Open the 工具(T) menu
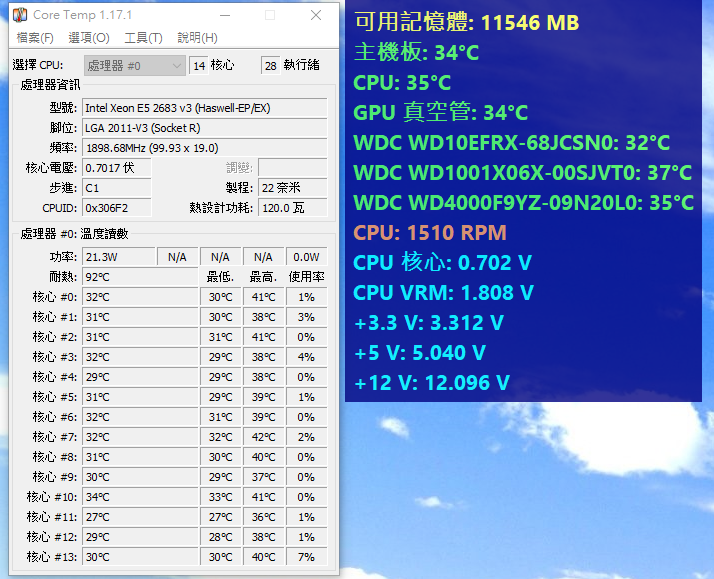714x579 pixels. 143,38
